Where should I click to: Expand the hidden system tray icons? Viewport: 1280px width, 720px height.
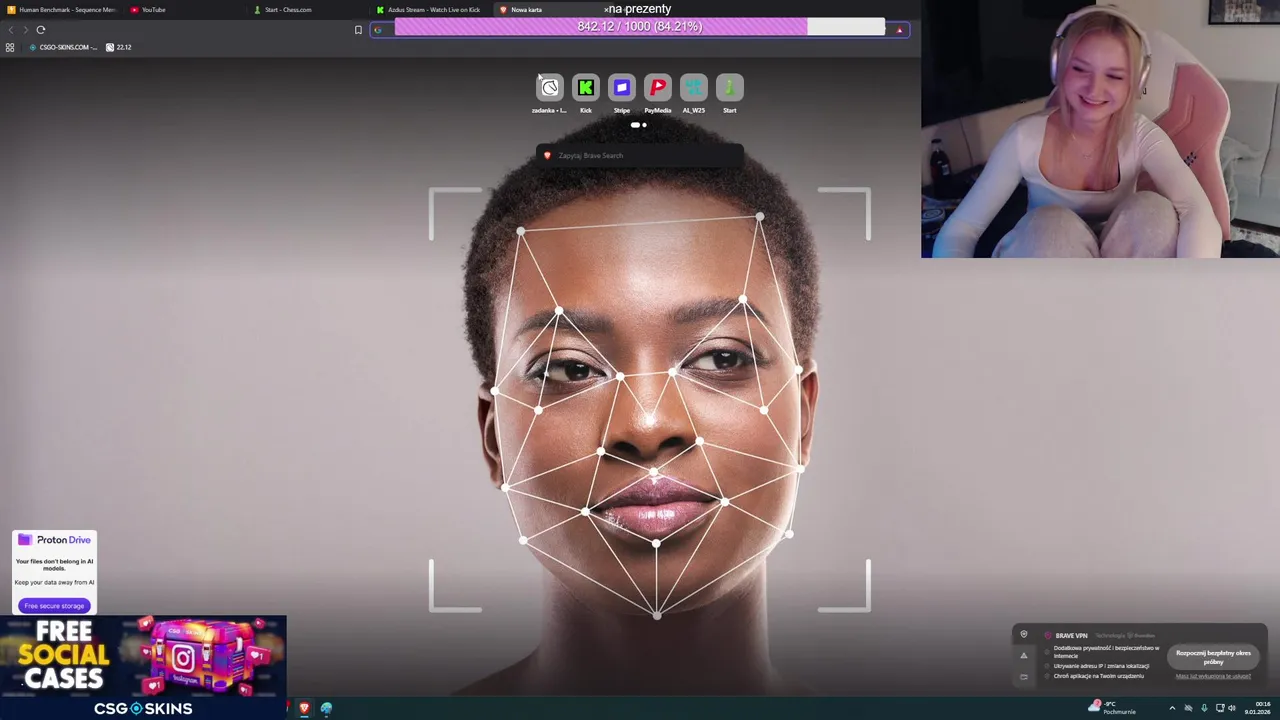[x=1172, y=708]
